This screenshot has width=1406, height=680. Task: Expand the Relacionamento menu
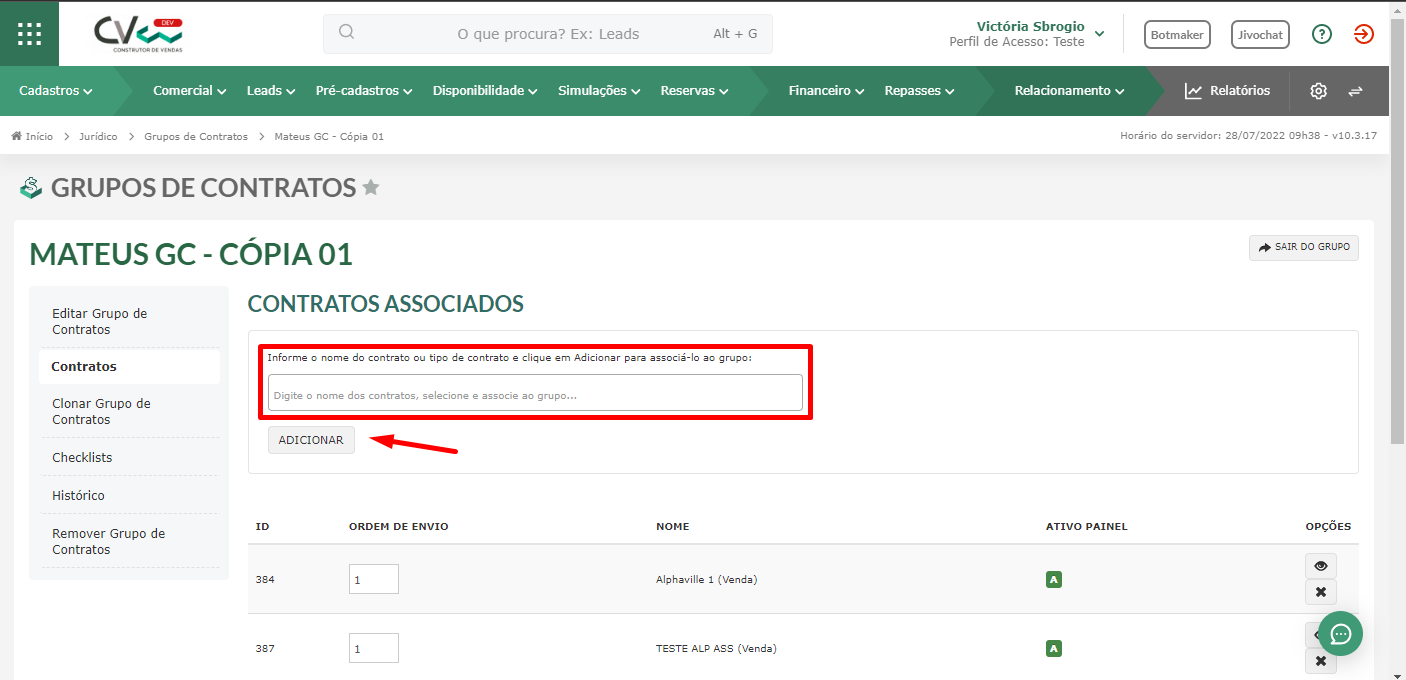1069,91
